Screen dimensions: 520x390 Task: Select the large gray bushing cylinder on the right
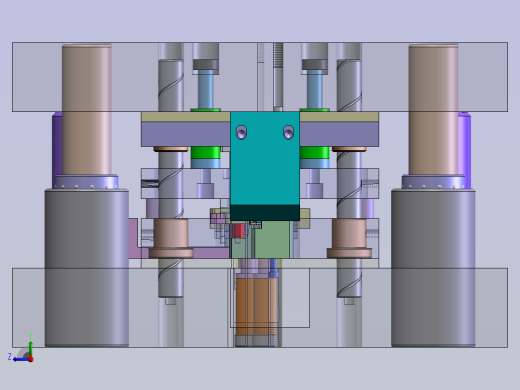pyautogui.click(x=433, y=268)
